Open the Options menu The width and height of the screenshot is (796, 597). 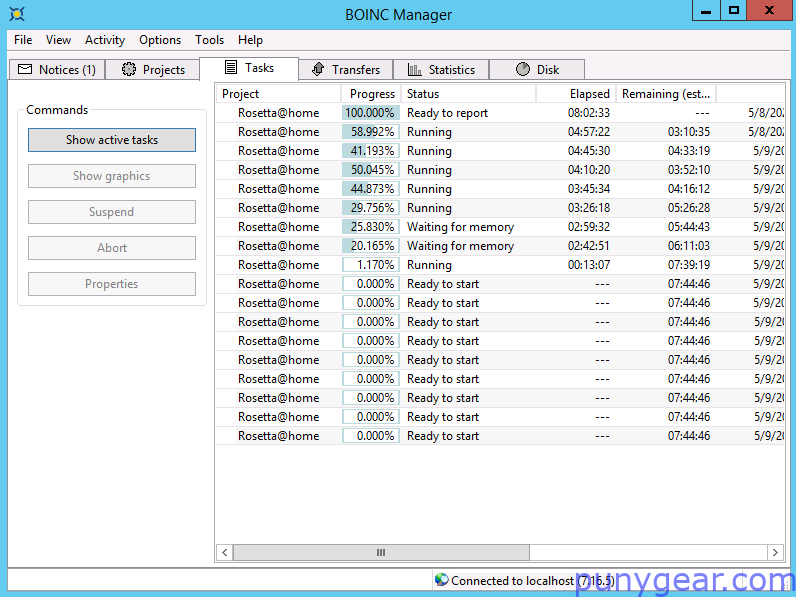160,40
